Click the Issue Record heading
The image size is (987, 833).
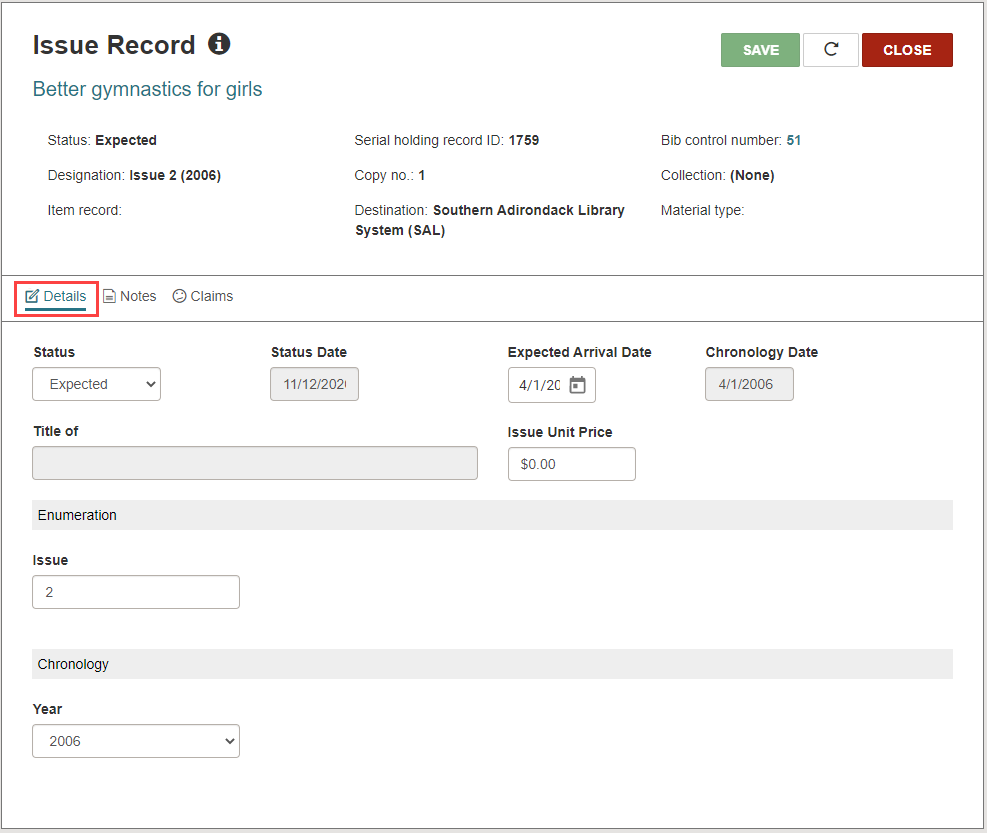tap(114, 45)
